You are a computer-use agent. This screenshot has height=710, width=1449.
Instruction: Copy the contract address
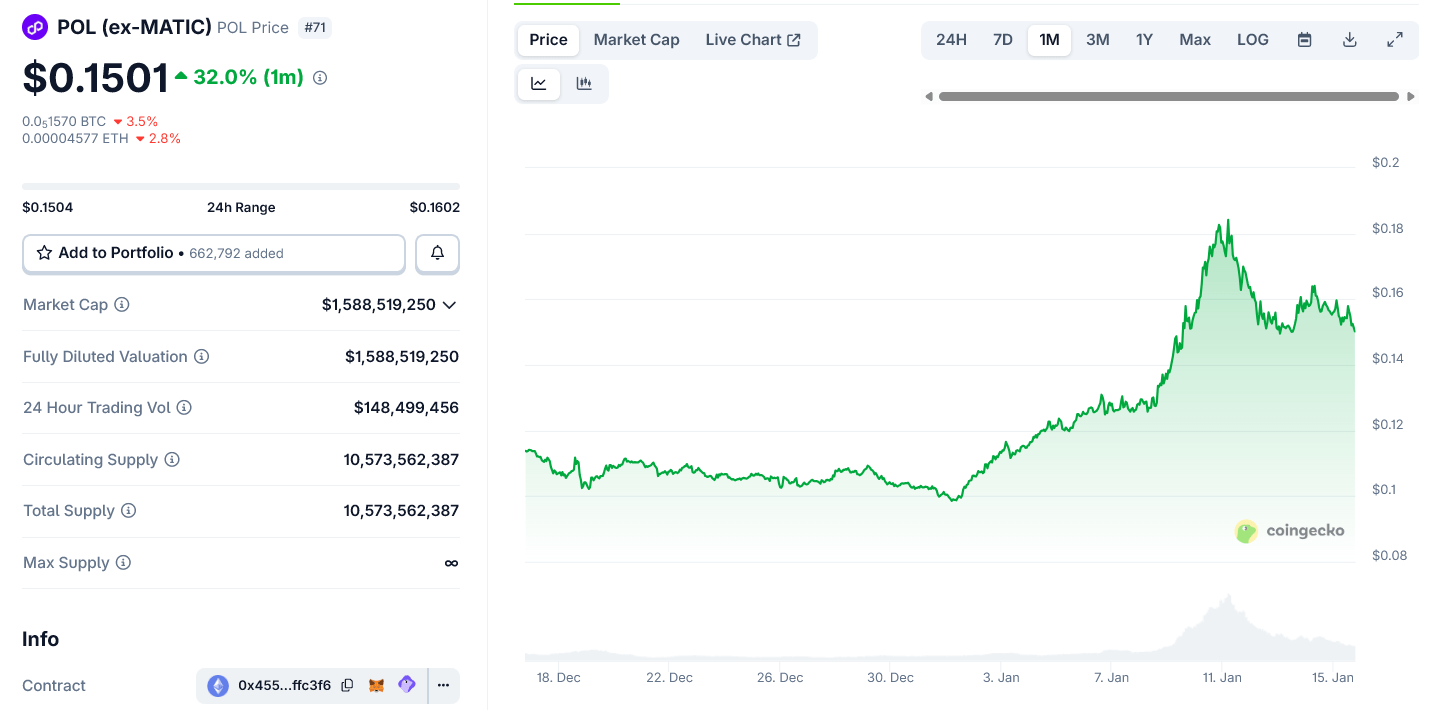coord(347,686)
